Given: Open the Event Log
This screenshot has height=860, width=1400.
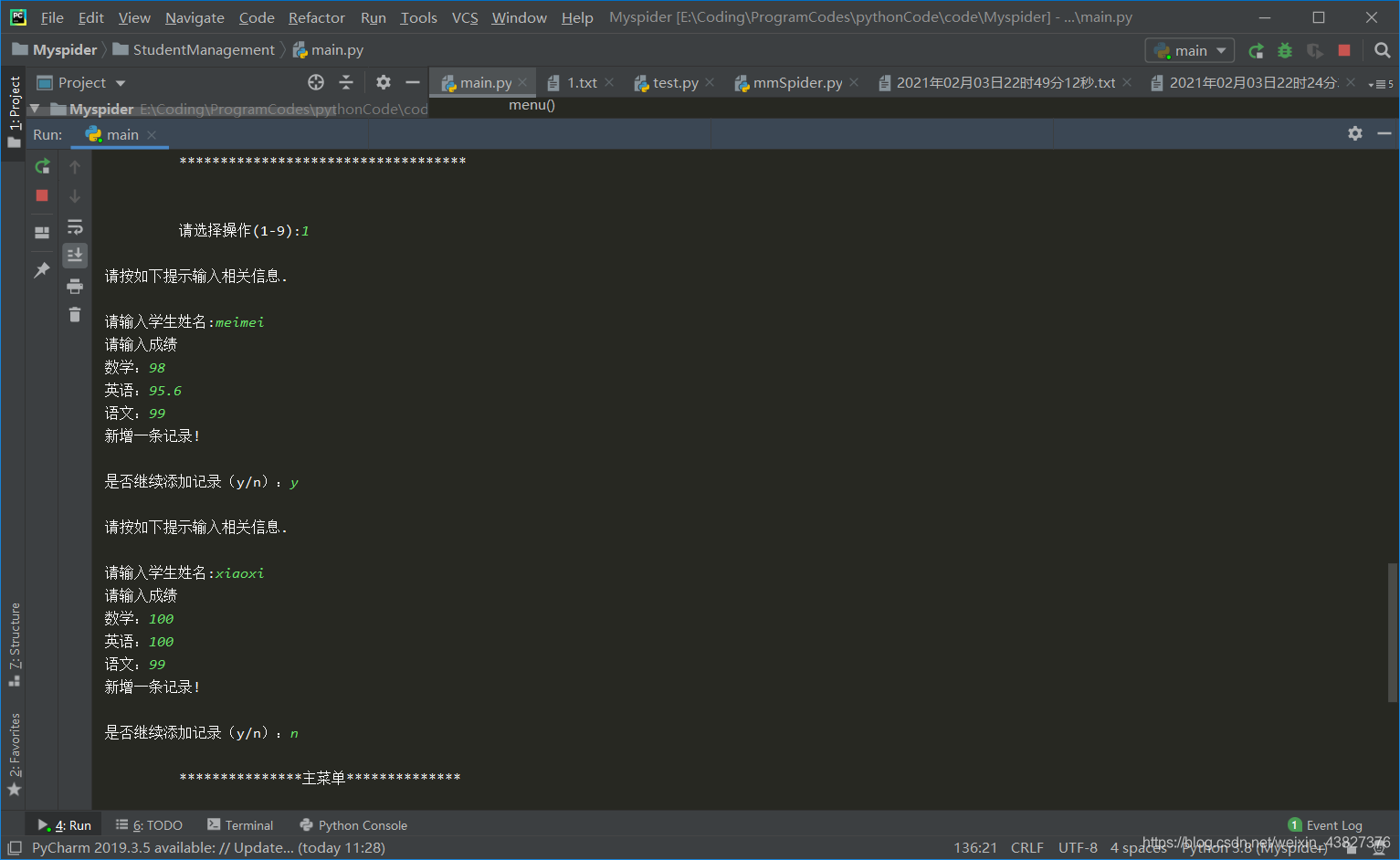Looking at the screenshot, I should click(1325, 825).
